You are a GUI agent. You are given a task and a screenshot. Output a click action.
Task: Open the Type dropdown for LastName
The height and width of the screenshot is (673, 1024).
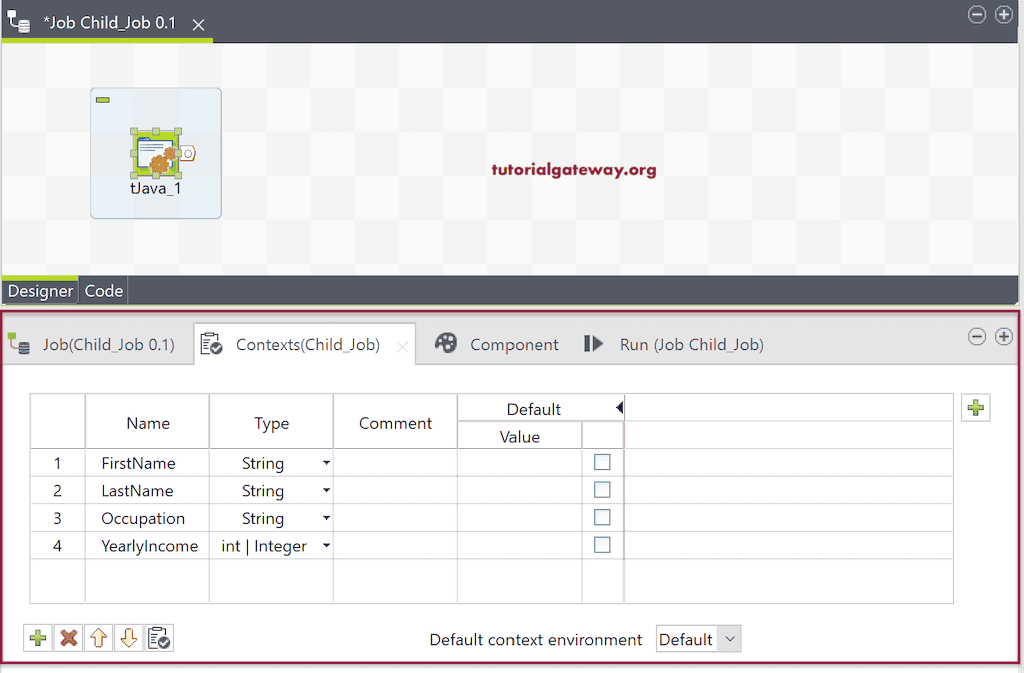pyautogui.click(x=327, y=490)
